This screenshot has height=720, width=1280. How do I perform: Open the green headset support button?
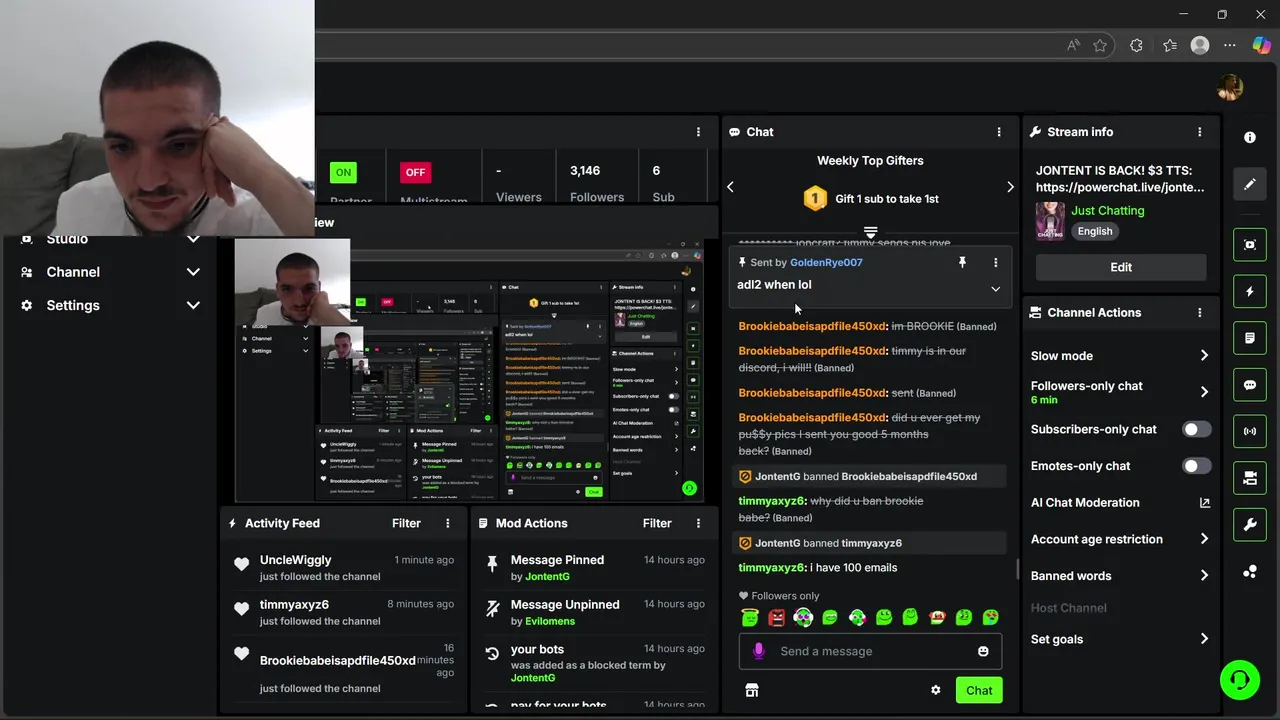[1240, 680]
